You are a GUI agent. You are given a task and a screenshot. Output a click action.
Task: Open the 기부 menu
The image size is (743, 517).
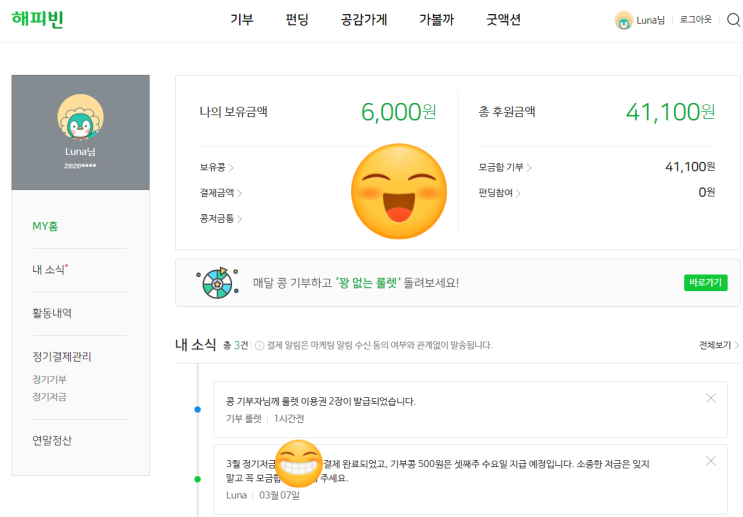point(242,20)
